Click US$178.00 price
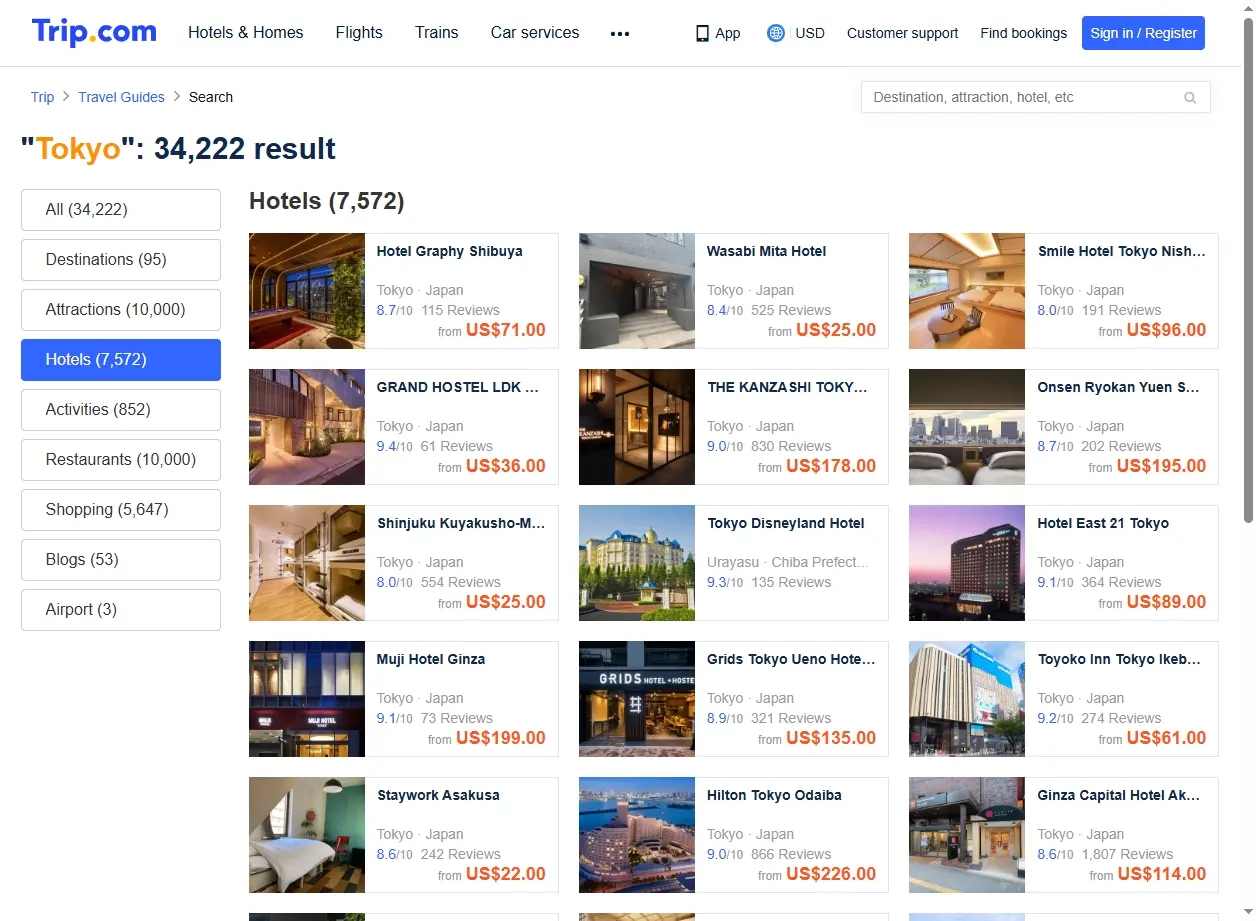Viewport: 1256px width, 921px height. click(831, 466)
